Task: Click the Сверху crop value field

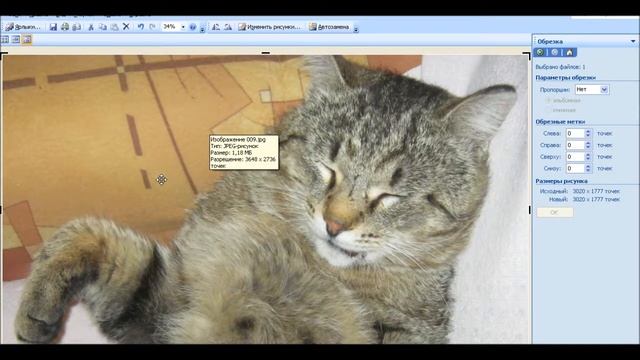Action: 575,157
